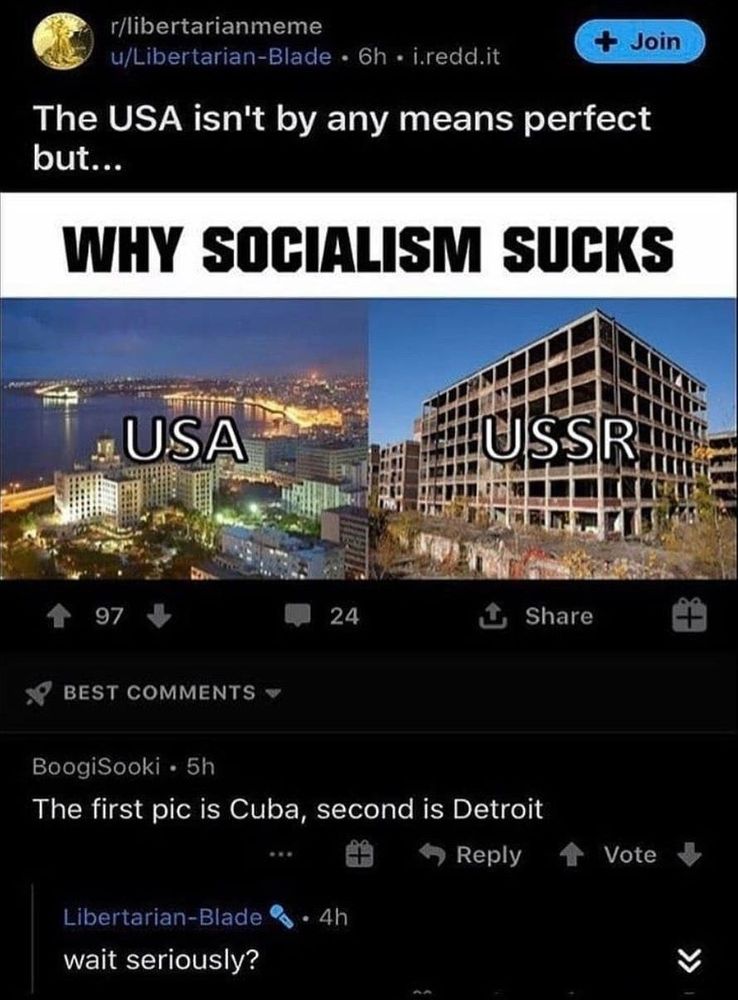Award BoogiSooki's comment with the gift icon
This screenshot has width=738, height=1000.
(x=359, y=855)
